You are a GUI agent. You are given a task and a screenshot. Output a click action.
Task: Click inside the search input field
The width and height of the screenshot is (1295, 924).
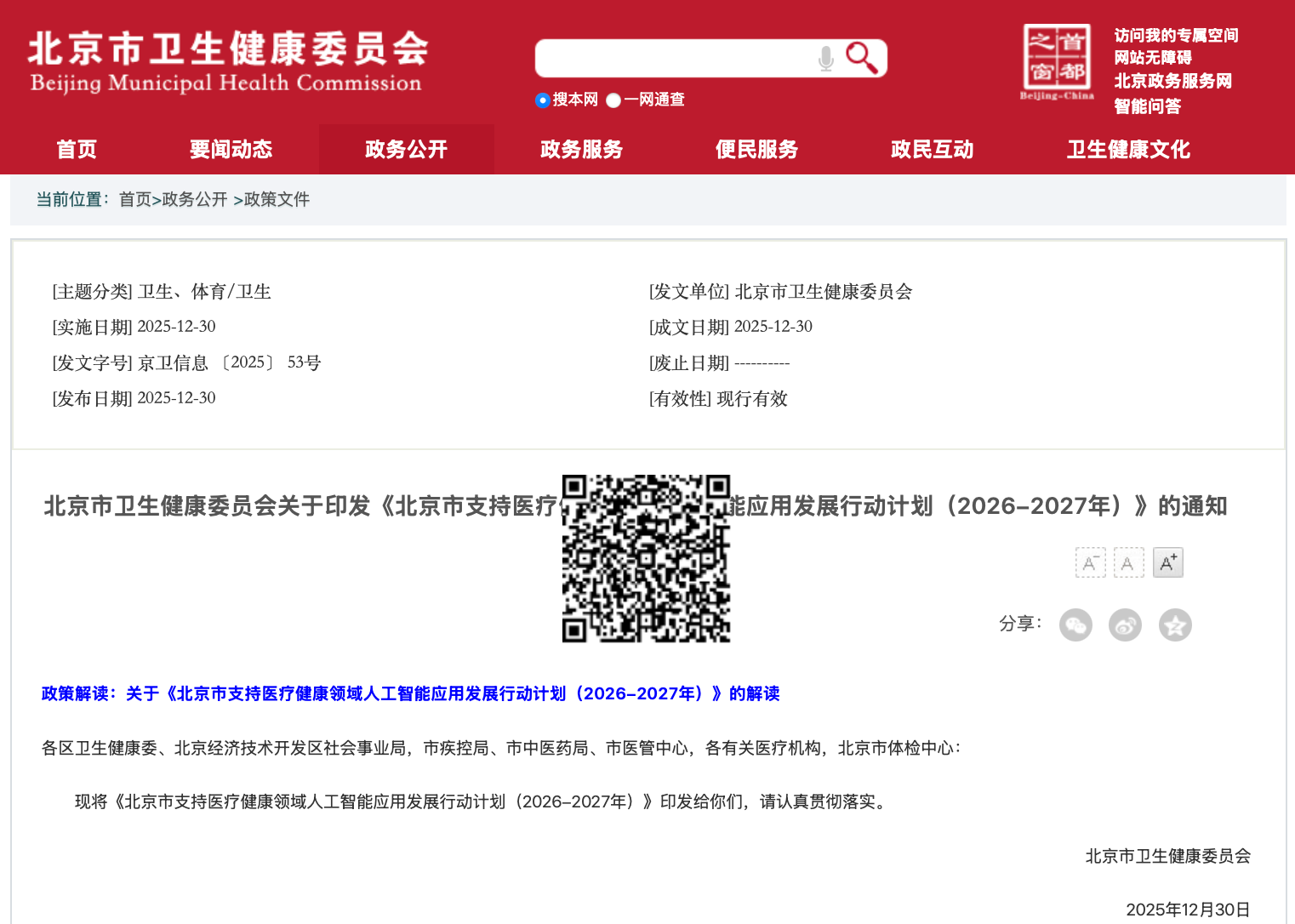coord(681,57)
